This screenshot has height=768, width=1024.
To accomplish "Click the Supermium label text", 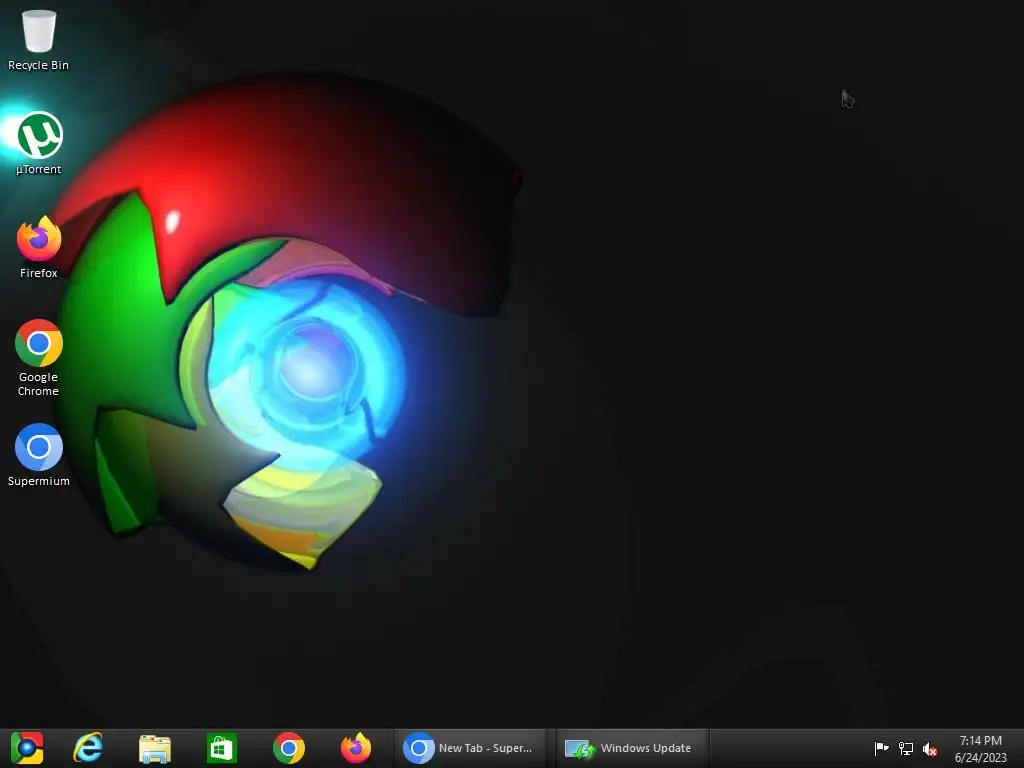I will [x=39, y=481].
